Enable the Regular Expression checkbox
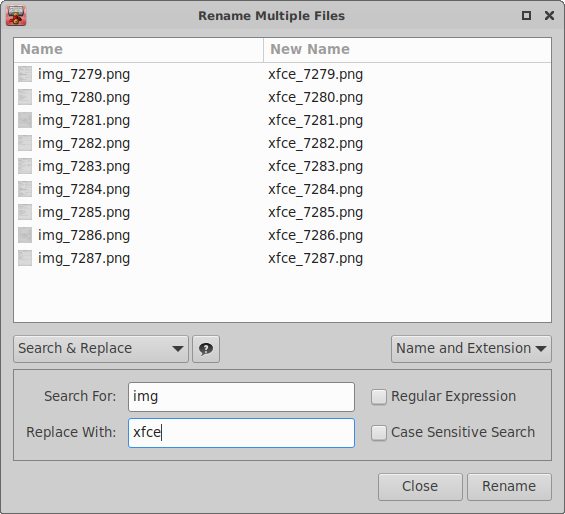The height and width of the screenshot is (514, 565). (379, 397)
